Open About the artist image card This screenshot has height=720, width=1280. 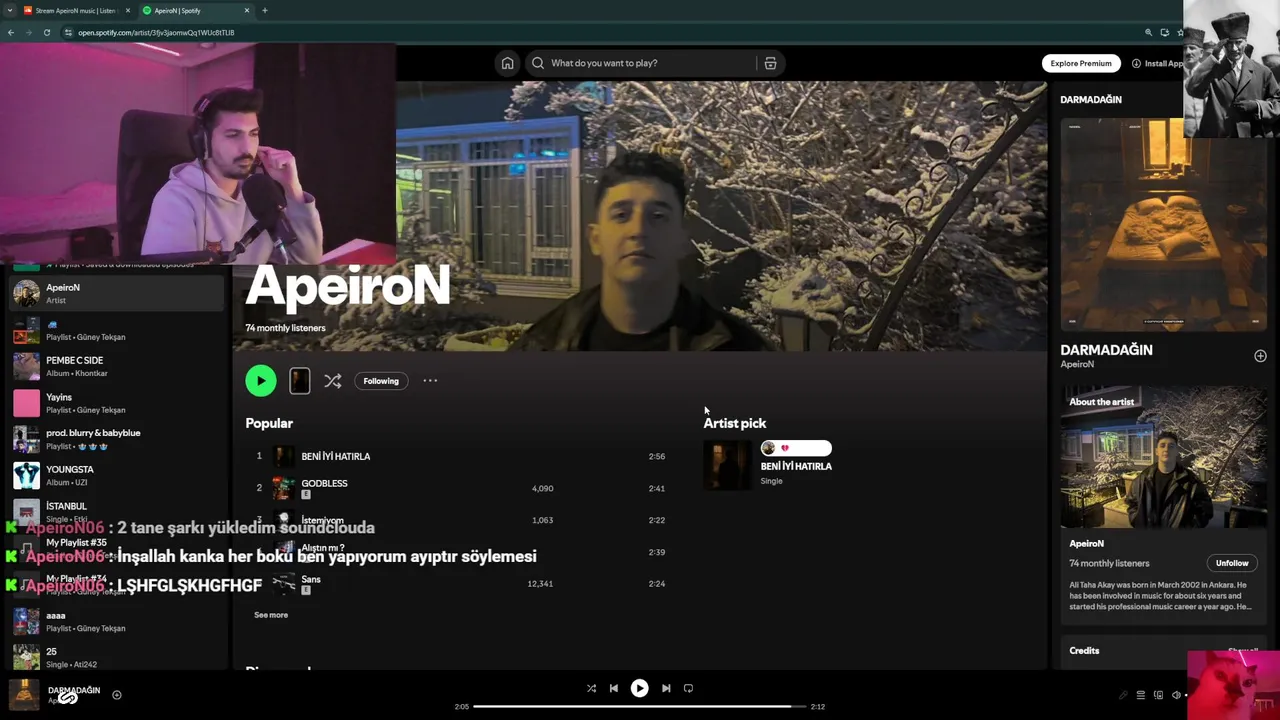tap(1163, 458)
